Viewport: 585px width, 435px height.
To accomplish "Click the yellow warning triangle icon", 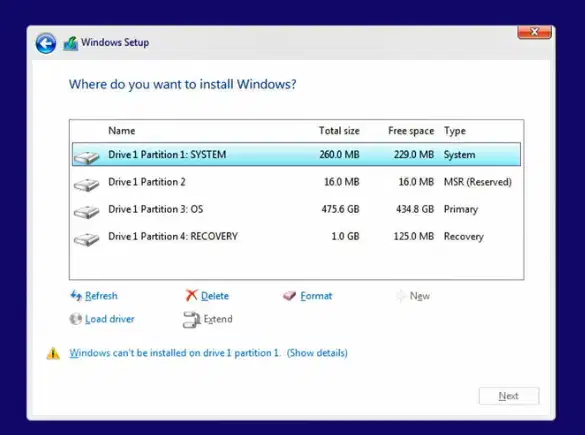I will coord(53,353).
